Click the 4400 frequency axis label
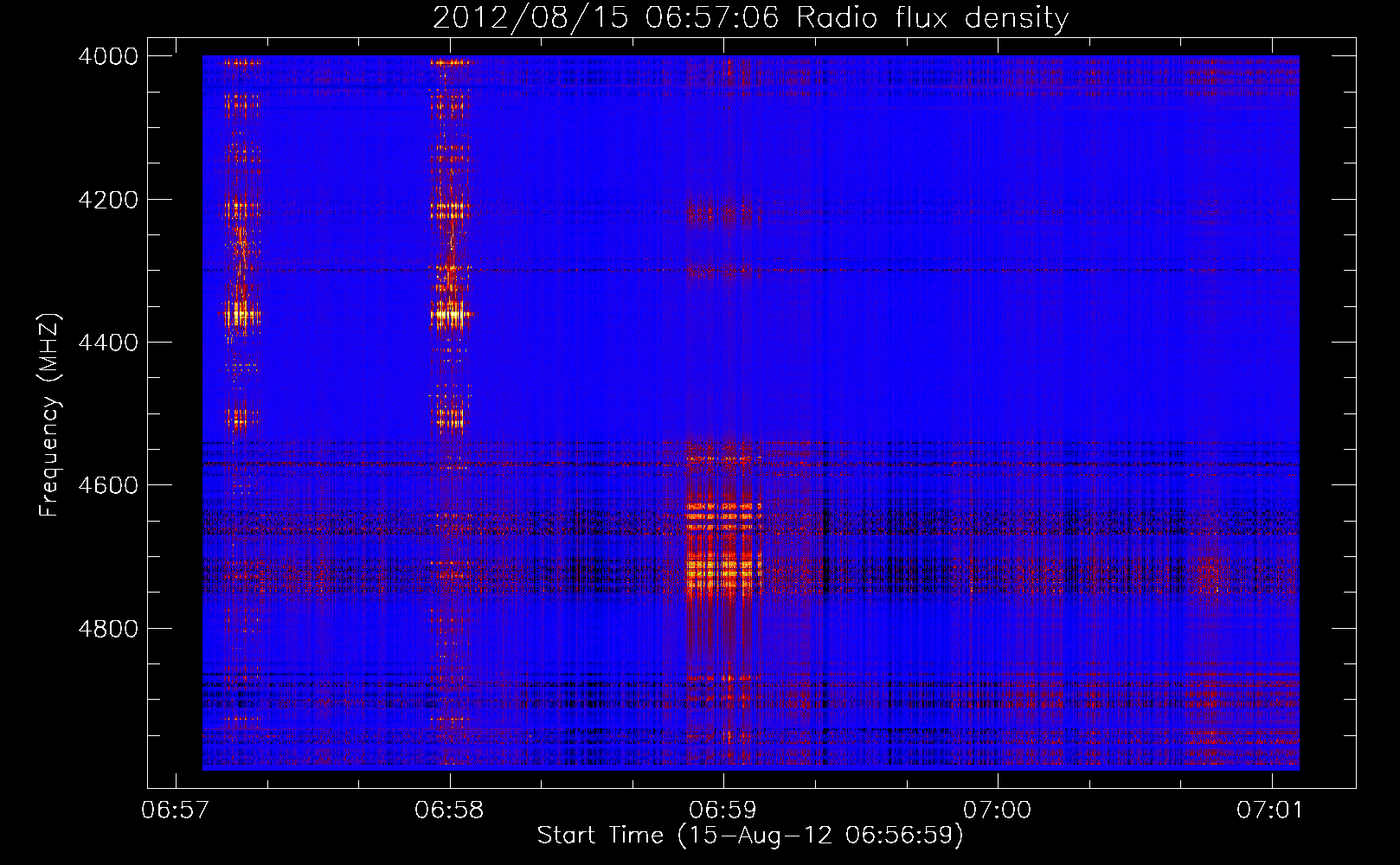The width and height of the screenshot is (1400, 865). pos(108,343)
